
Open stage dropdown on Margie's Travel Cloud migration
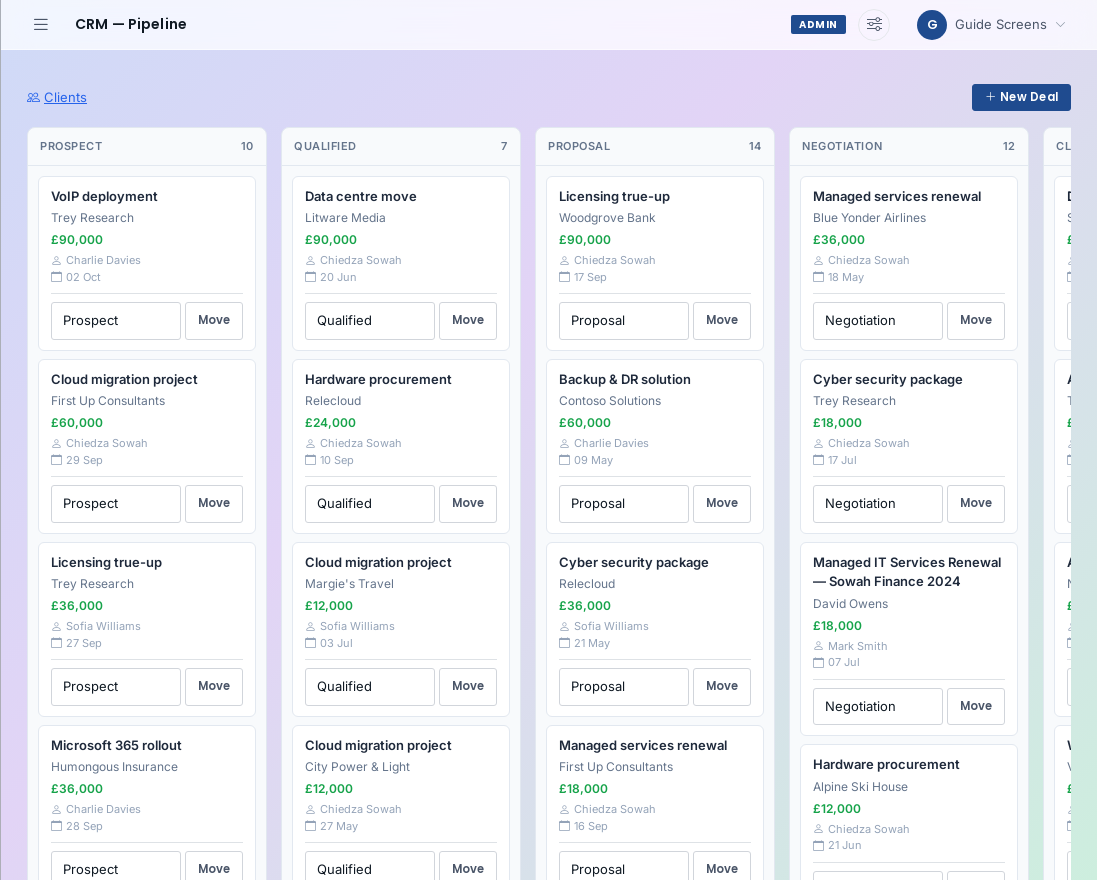tap(369, 686)
